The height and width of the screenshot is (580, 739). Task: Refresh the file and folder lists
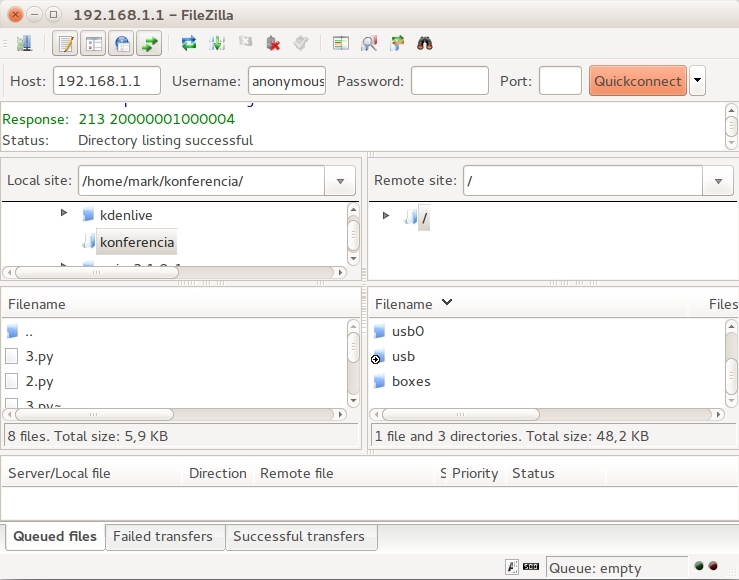189,44
